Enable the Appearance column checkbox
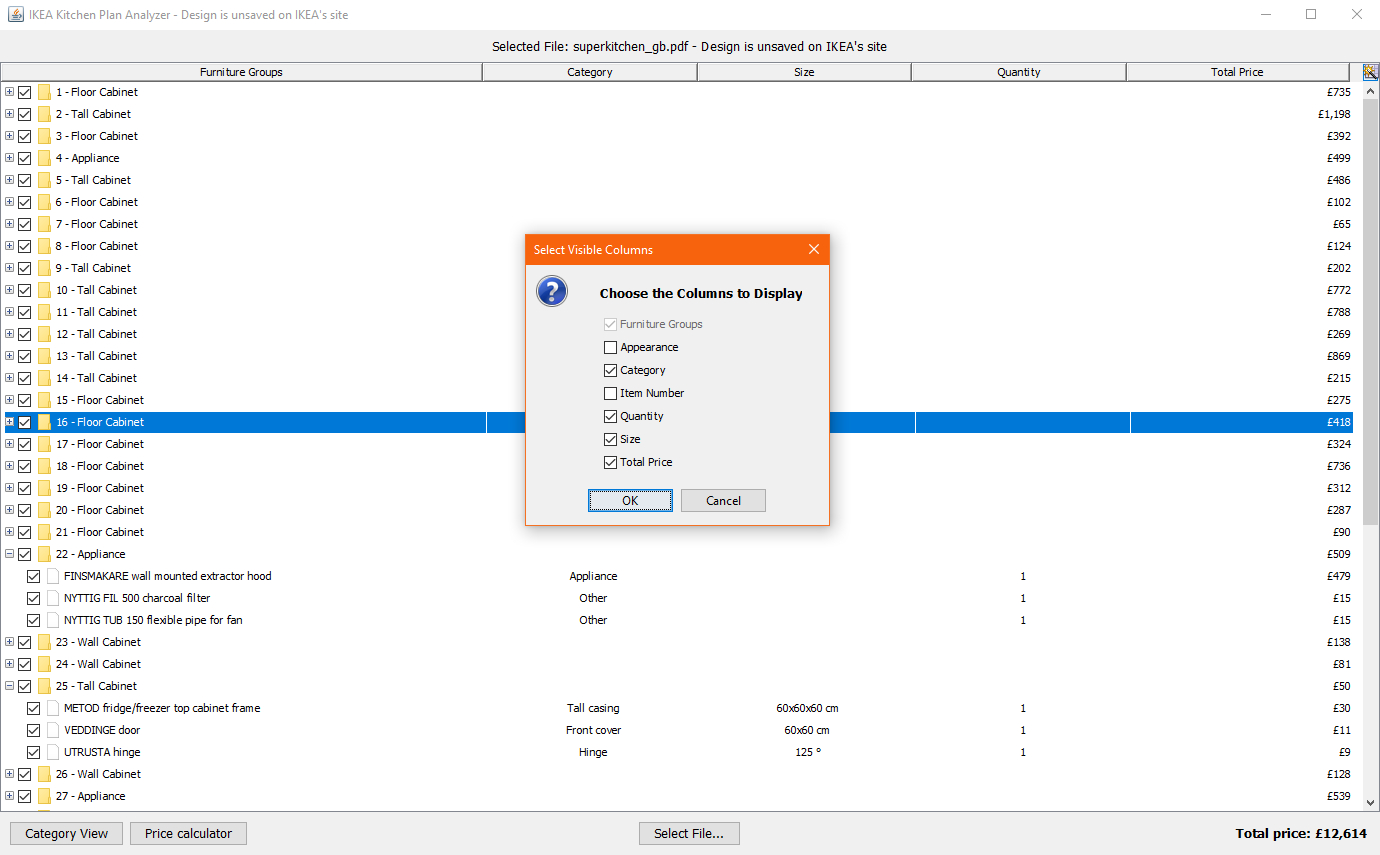 click(x=610, y=348)
